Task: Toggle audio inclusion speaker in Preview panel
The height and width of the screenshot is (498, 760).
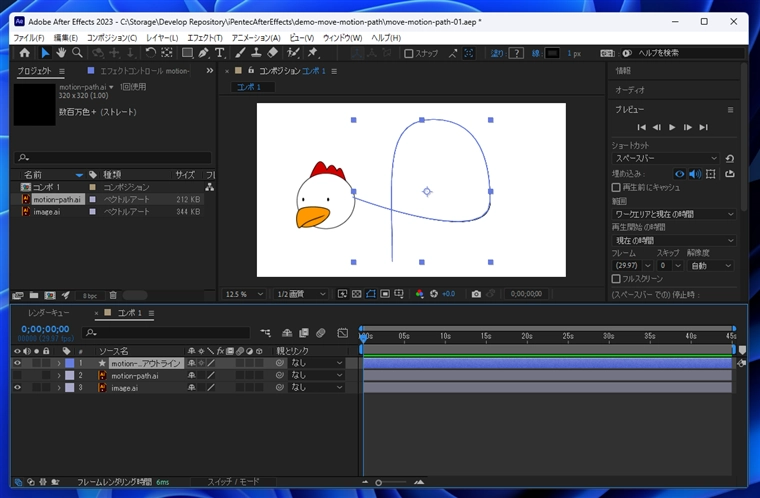Action: click(695, 174)
